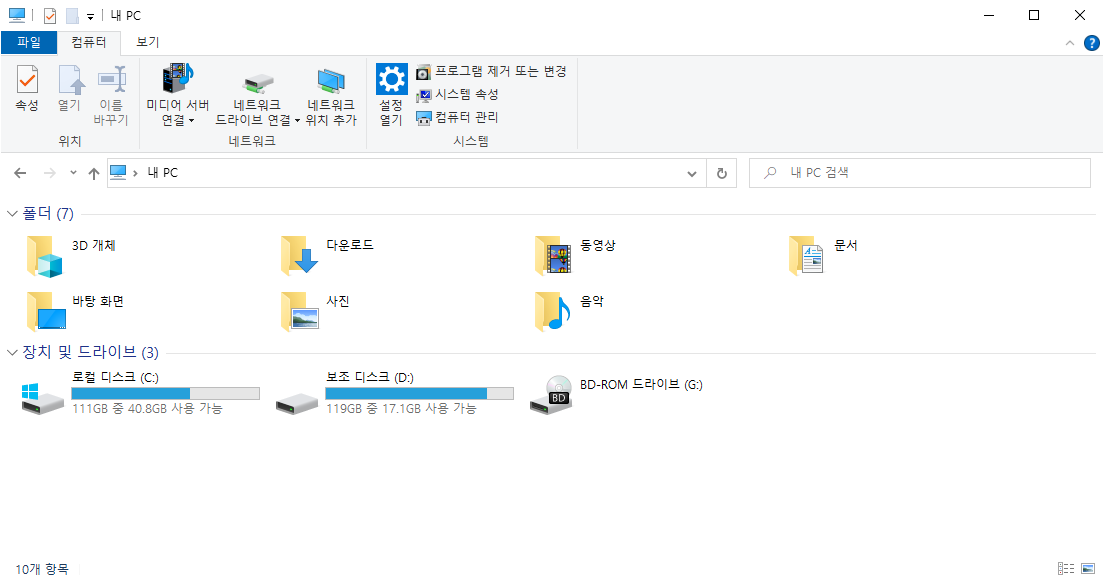Open the blue Help question mark icon

point(1091,43)
